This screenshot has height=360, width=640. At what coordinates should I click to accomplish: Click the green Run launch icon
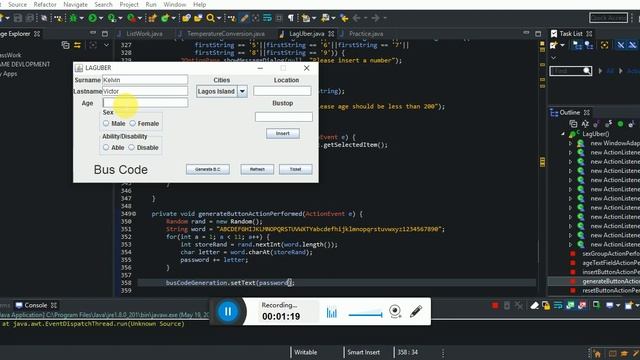click(x=93, y=18)
